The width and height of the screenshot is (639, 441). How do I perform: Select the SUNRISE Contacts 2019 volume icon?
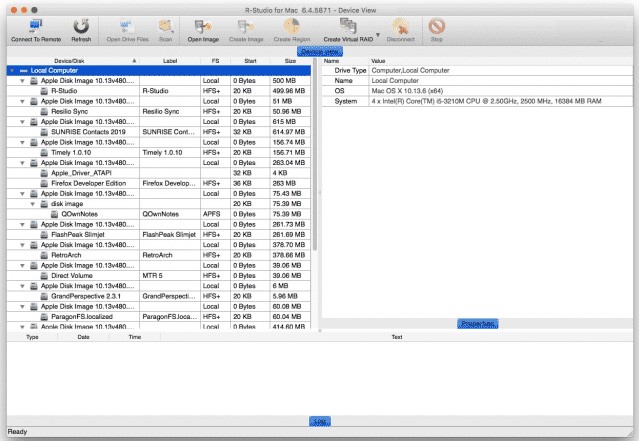(x=44, y=132)
